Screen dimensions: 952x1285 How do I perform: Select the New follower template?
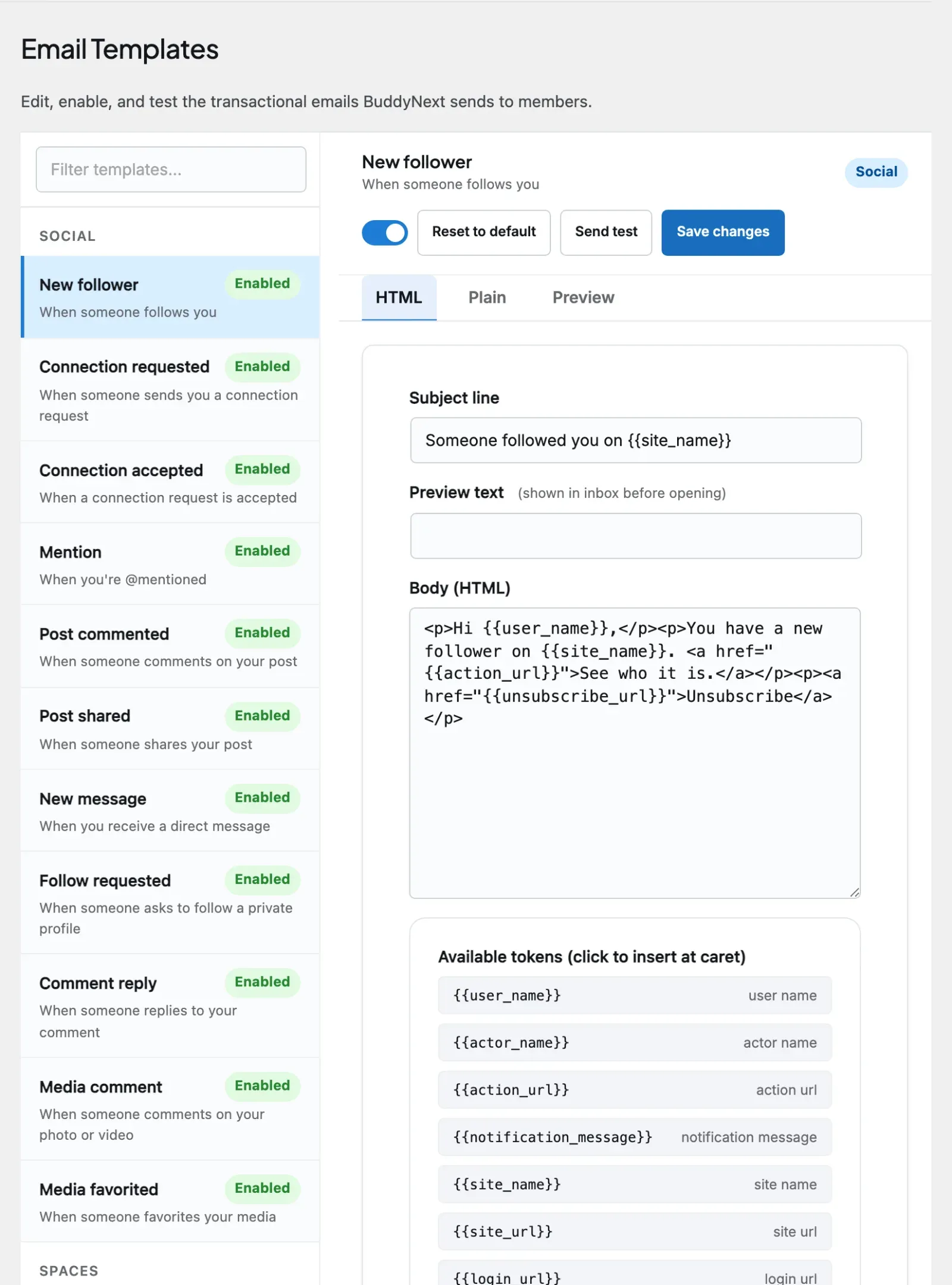pyautogui.click(x=171, y=297)
